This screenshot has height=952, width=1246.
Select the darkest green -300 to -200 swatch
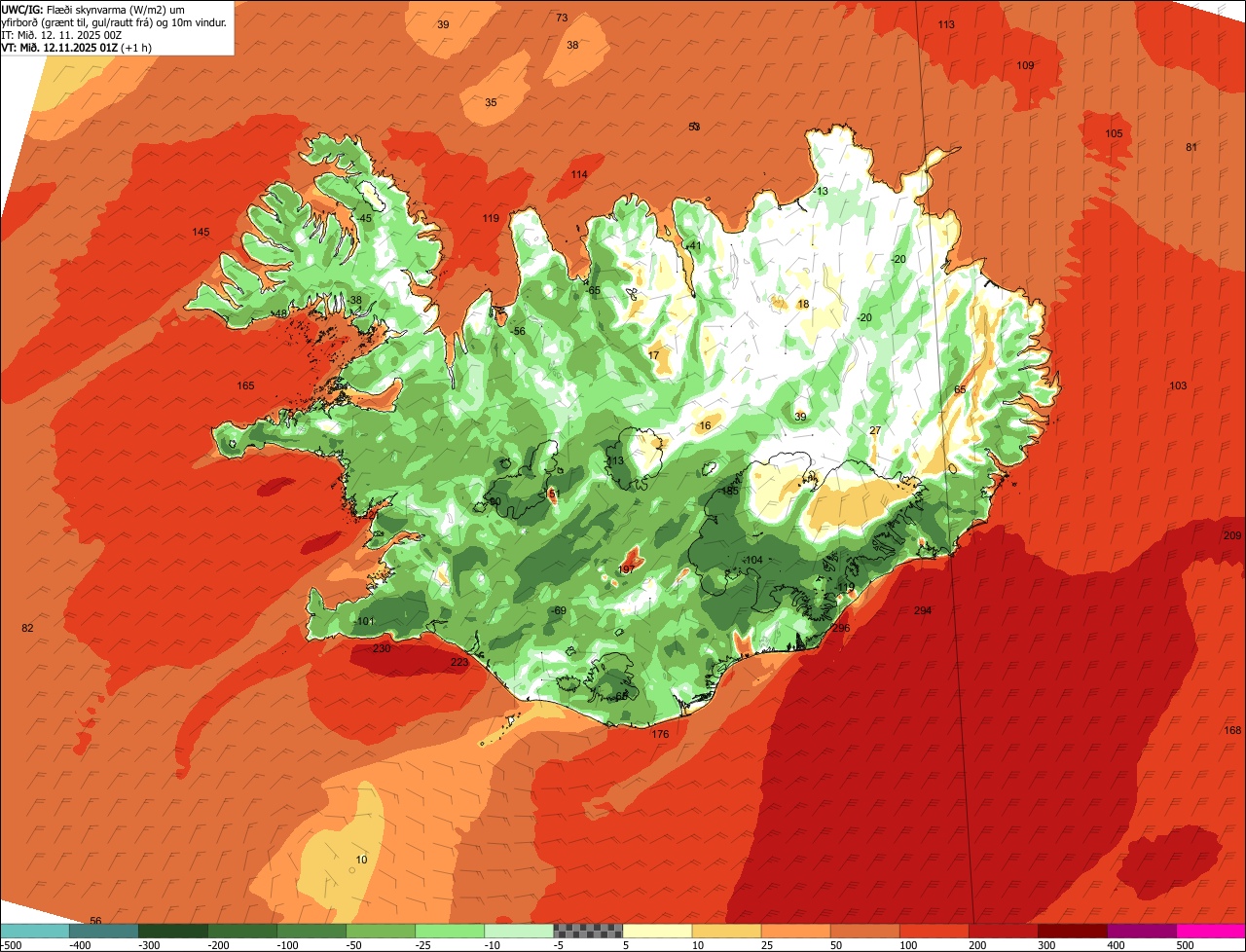coord(173,931)
